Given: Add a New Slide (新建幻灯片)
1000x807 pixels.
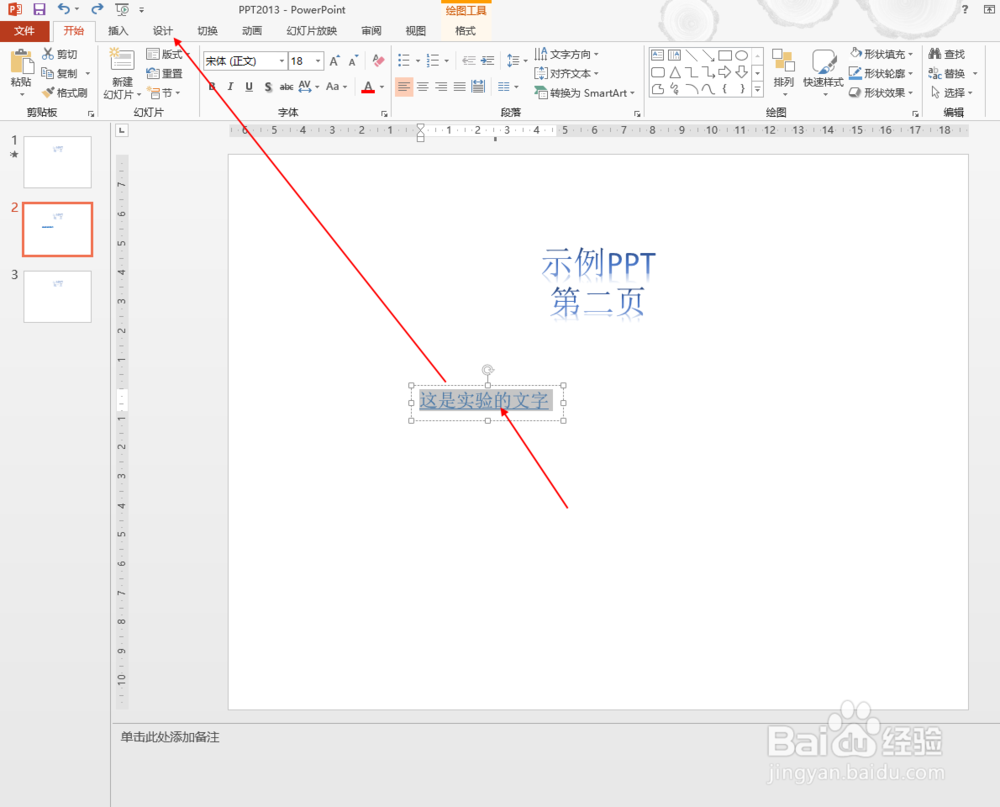Looking at the screenshot, I should click(122, 73).
